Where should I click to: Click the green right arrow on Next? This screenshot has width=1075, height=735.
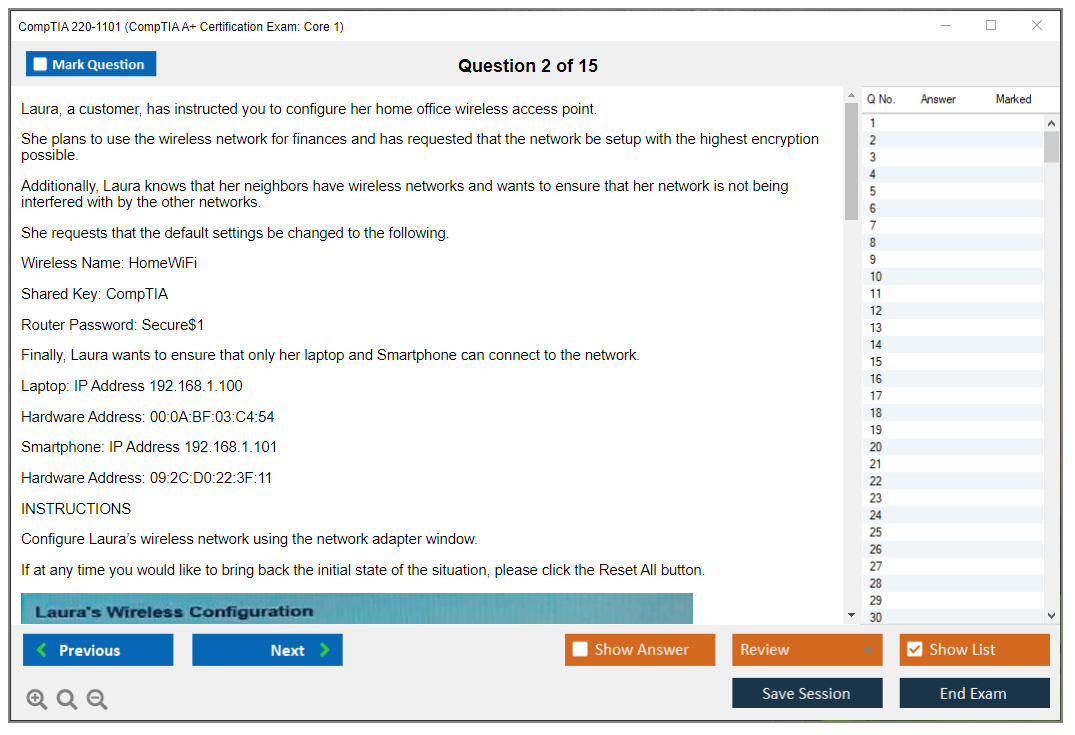tap(325, 650)
